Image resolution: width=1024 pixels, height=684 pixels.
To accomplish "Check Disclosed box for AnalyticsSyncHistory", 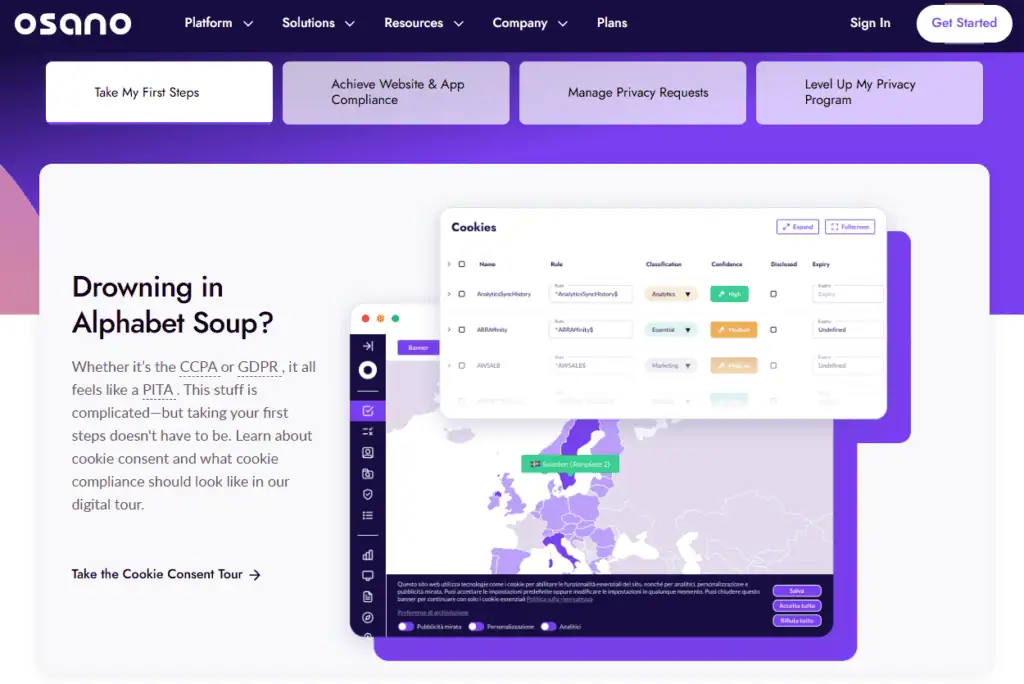I will coord(773,294).
